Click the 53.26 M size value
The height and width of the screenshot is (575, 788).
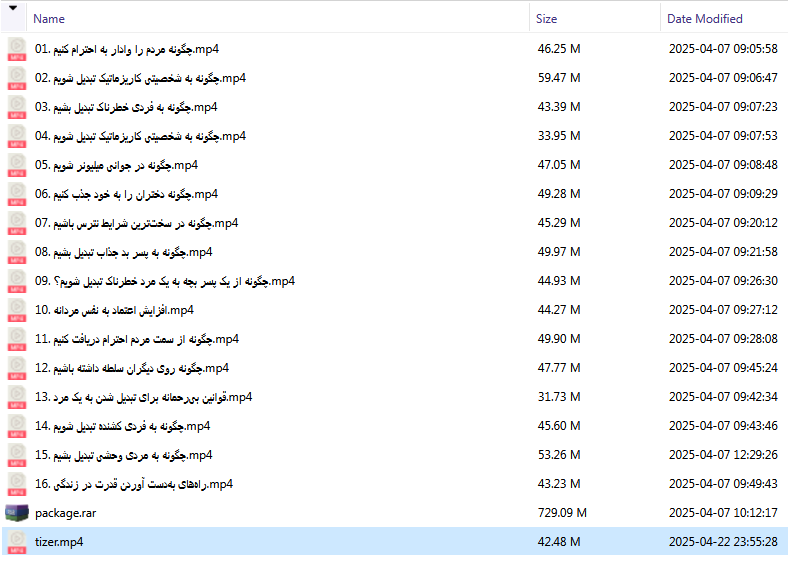pos(559,455)
